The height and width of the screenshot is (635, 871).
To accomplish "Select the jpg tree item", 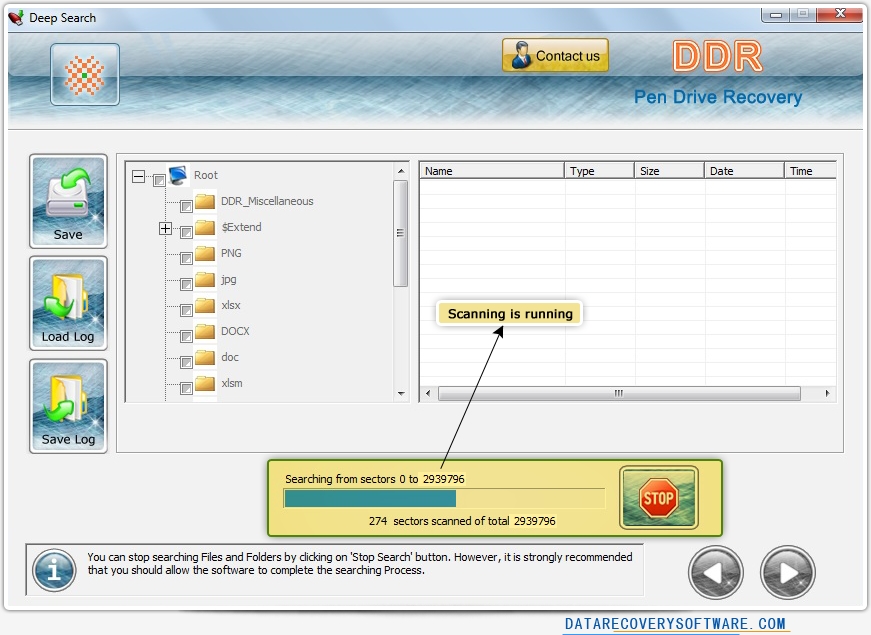I will coord(229,279).
